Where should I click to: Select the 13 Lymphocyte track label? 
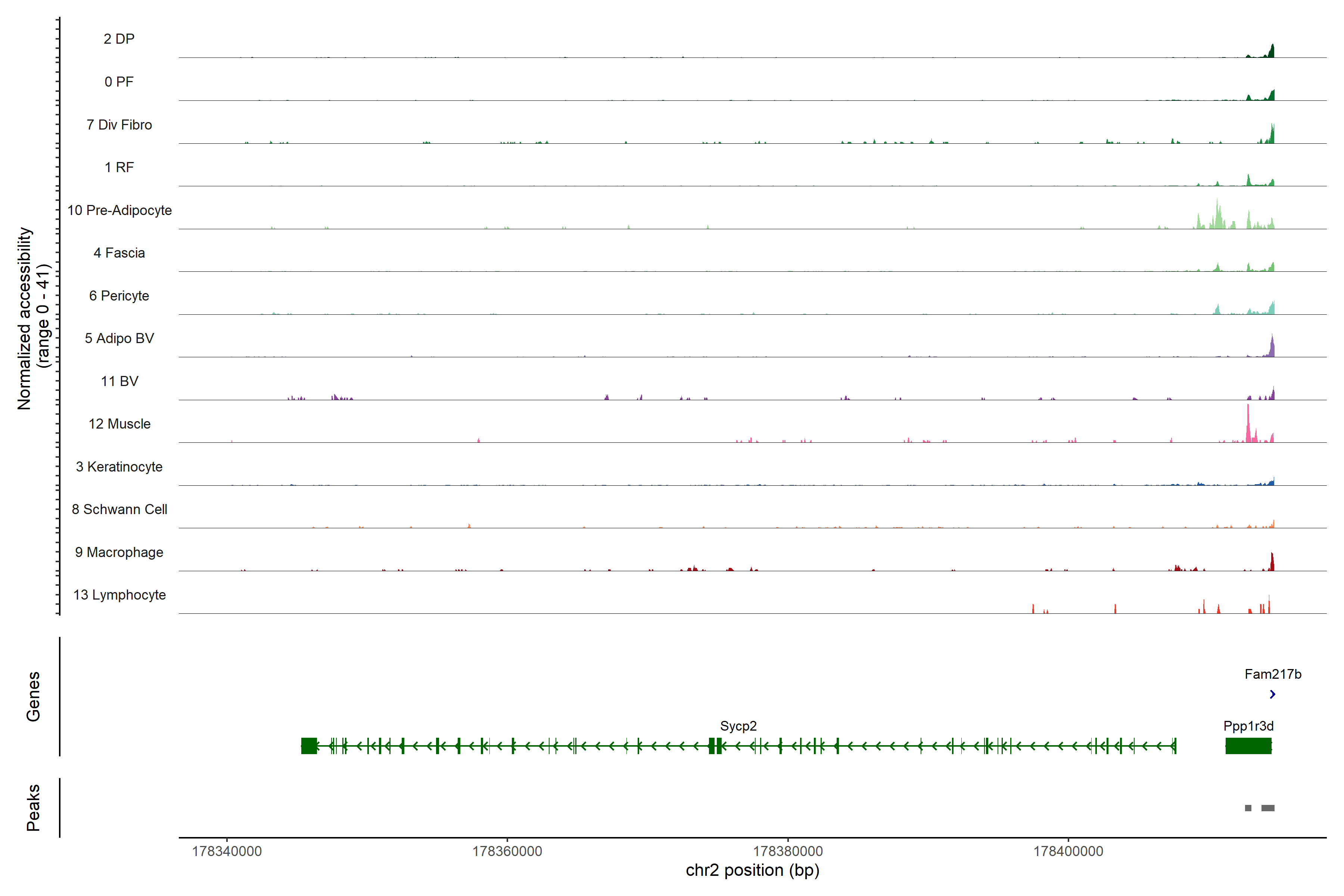[119, 595]
